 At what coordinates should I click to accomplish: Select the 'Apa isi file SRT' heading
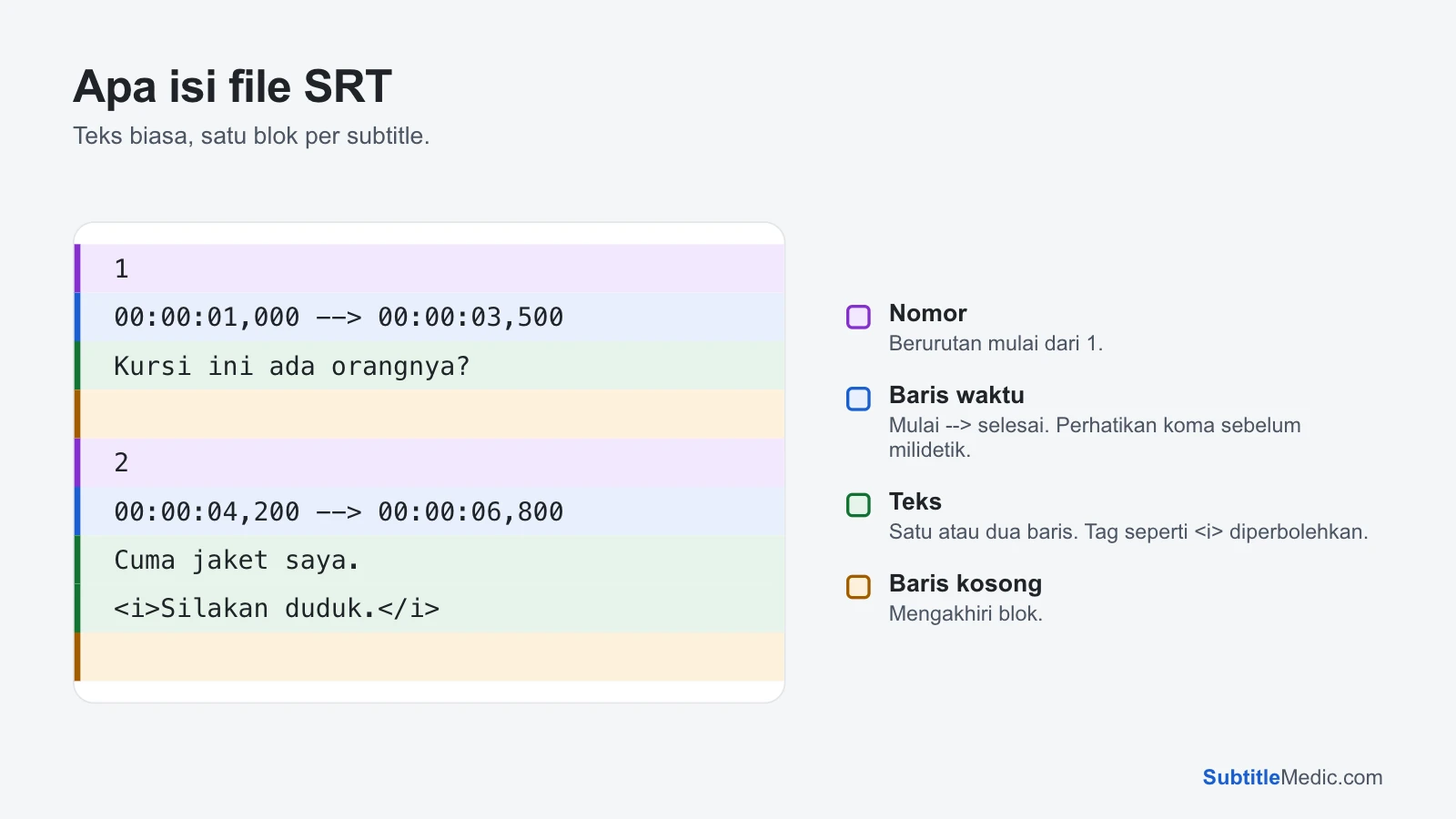[232, 86]
